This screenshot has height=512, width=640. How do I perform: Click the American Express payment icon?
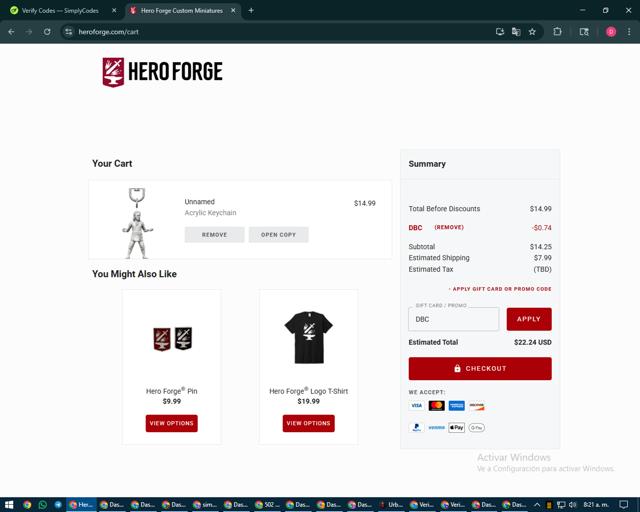point(456,405)
